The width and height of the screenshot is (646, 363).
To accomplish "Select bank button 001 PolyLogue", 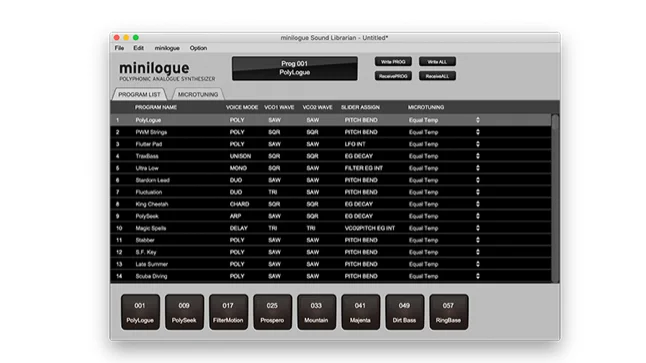I will pos(140,312).
